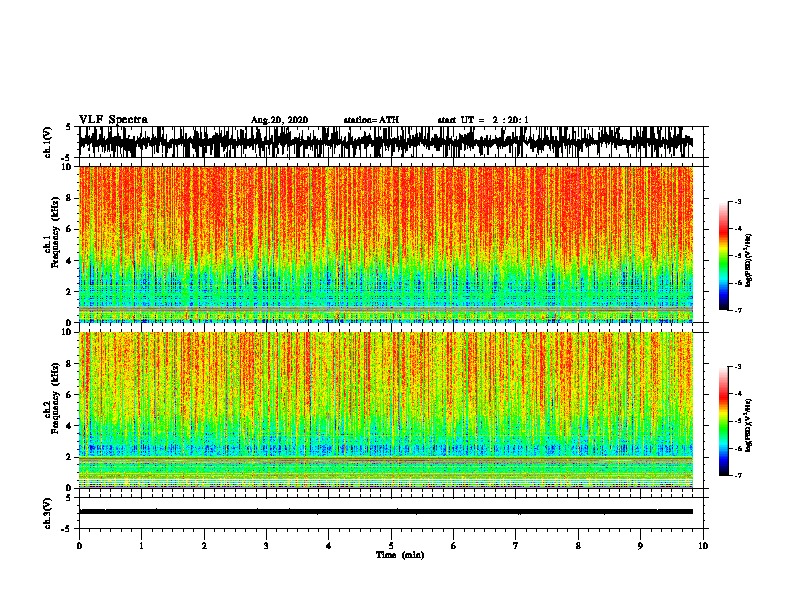The width and height of the screenshot is (792, 612).
Task: Click the time axis tick label '9'
Action: [640, 546]
